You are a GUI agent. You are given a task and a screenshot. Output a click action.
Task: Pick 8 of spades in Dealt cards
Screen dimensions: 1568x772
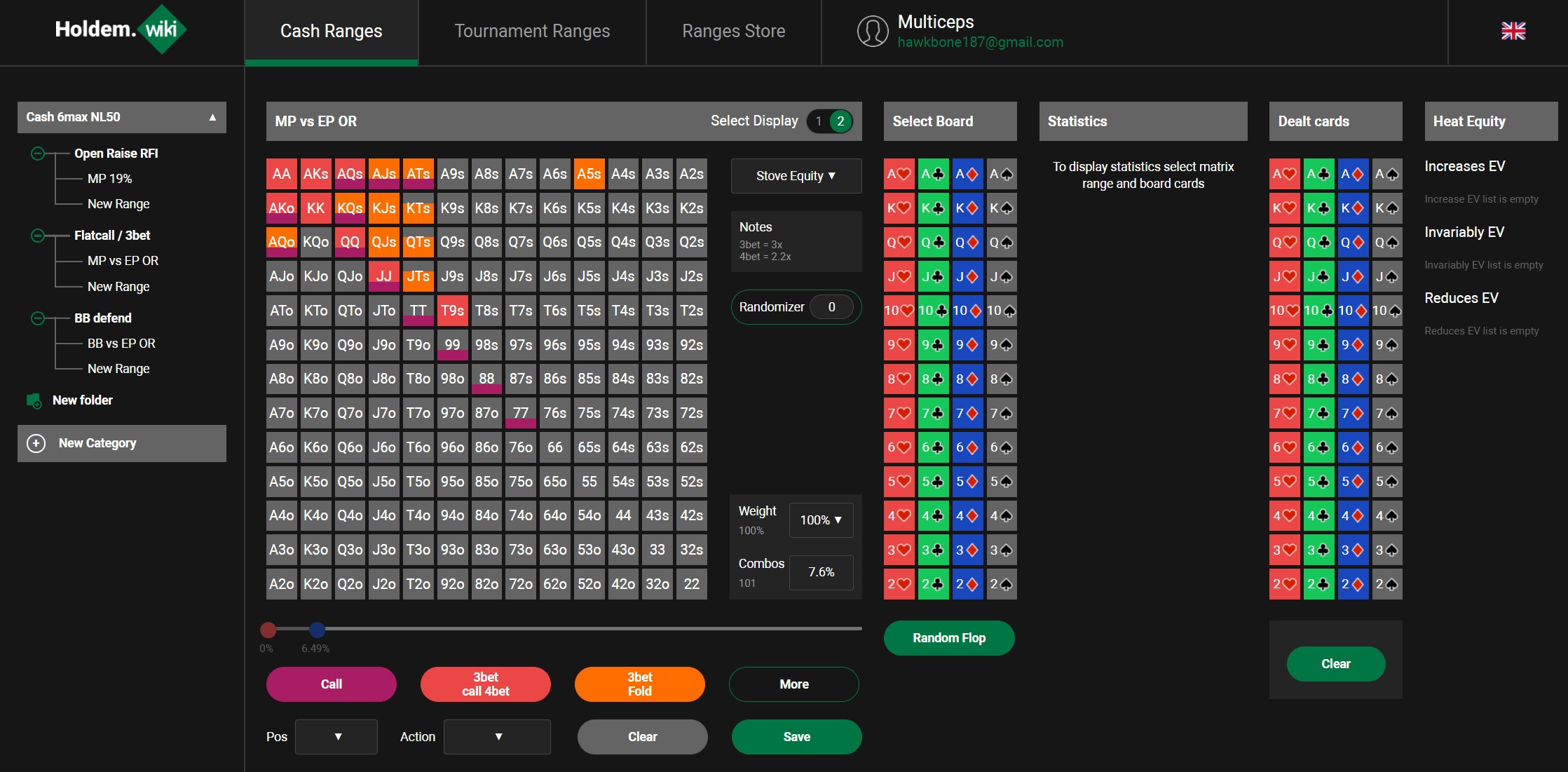1386,379
